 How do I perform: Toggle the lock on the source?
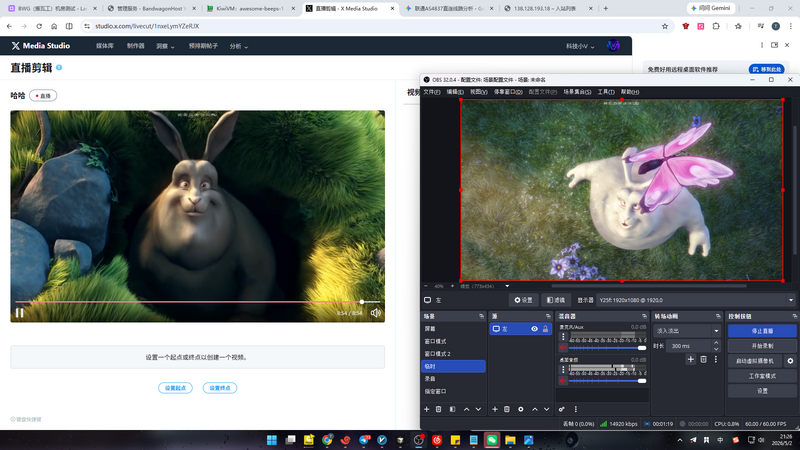545,329
